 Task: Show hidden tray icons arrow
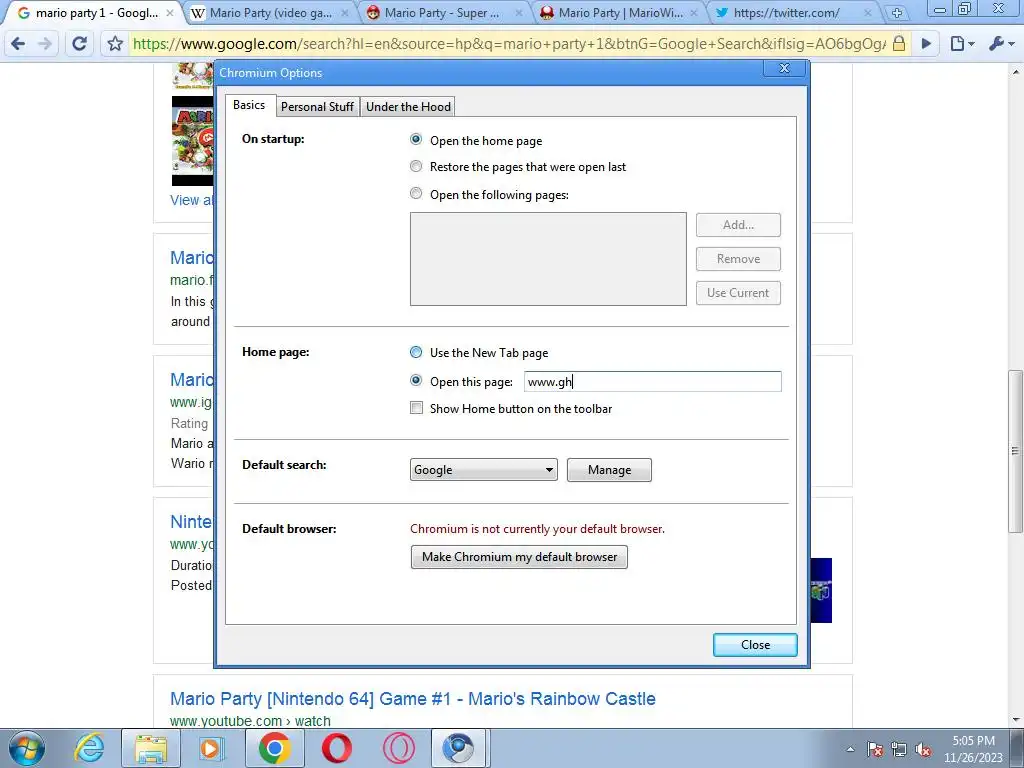pos(850,749)
